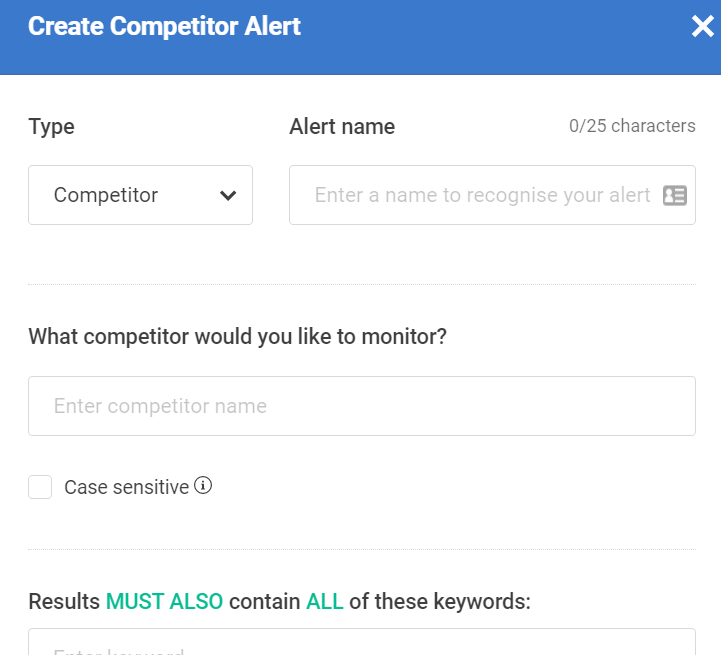Click the contact card icon in Alert name field
Screen dimensions: 721x655
(675, 195)
